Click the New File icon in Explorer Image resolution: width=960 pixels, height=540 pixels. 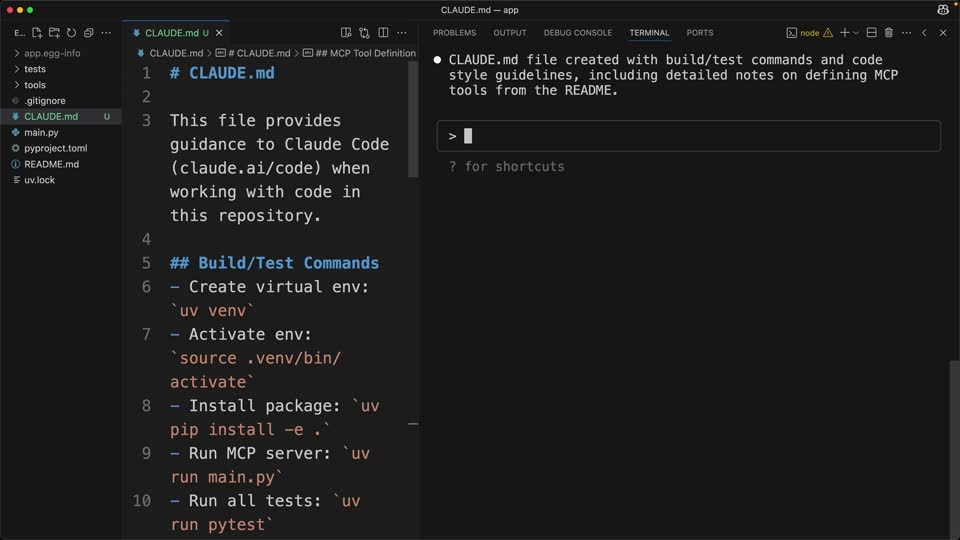point(37,33)
